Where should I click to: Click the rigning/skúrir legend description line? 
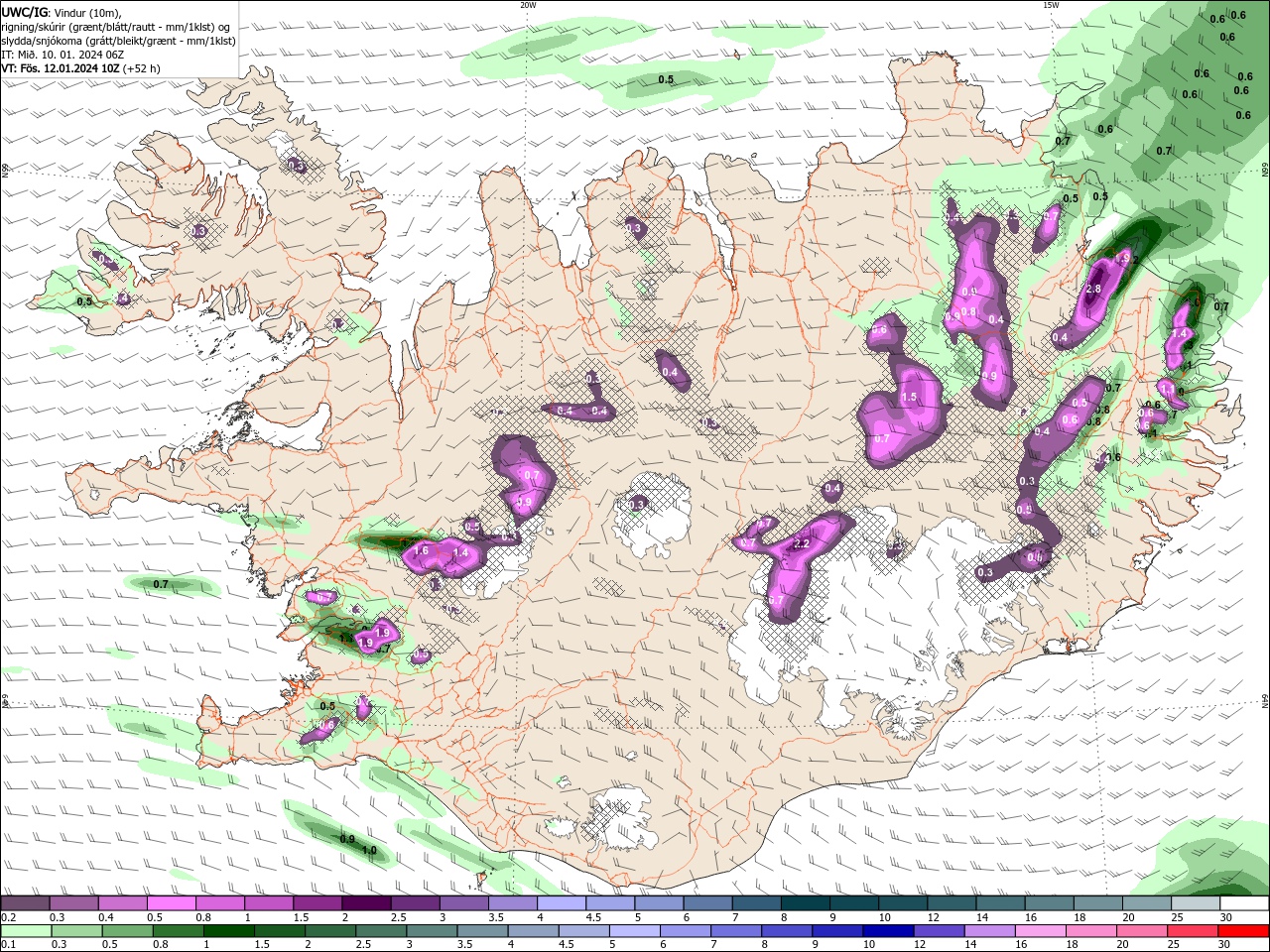[x=116, y=27]
